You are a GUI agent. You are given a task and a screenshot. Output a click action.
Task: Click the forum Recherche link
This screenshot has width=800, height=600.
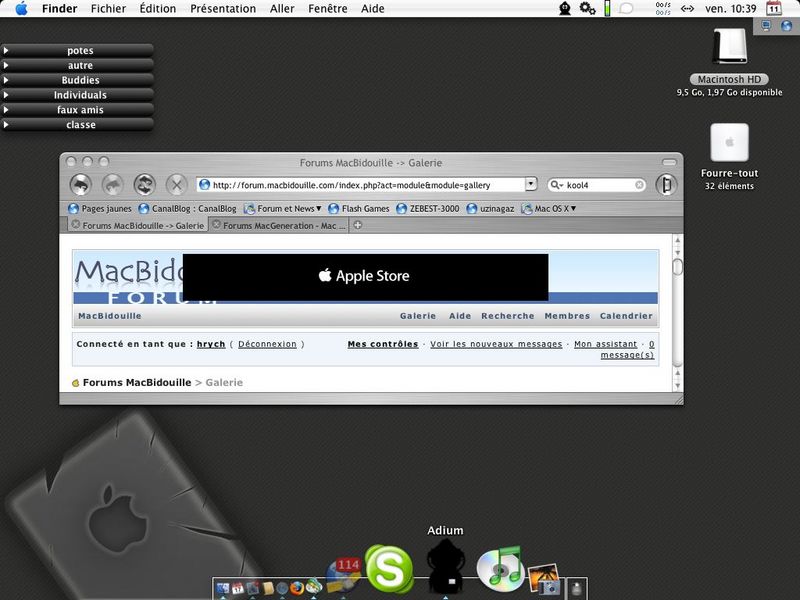tap(508, 316)
